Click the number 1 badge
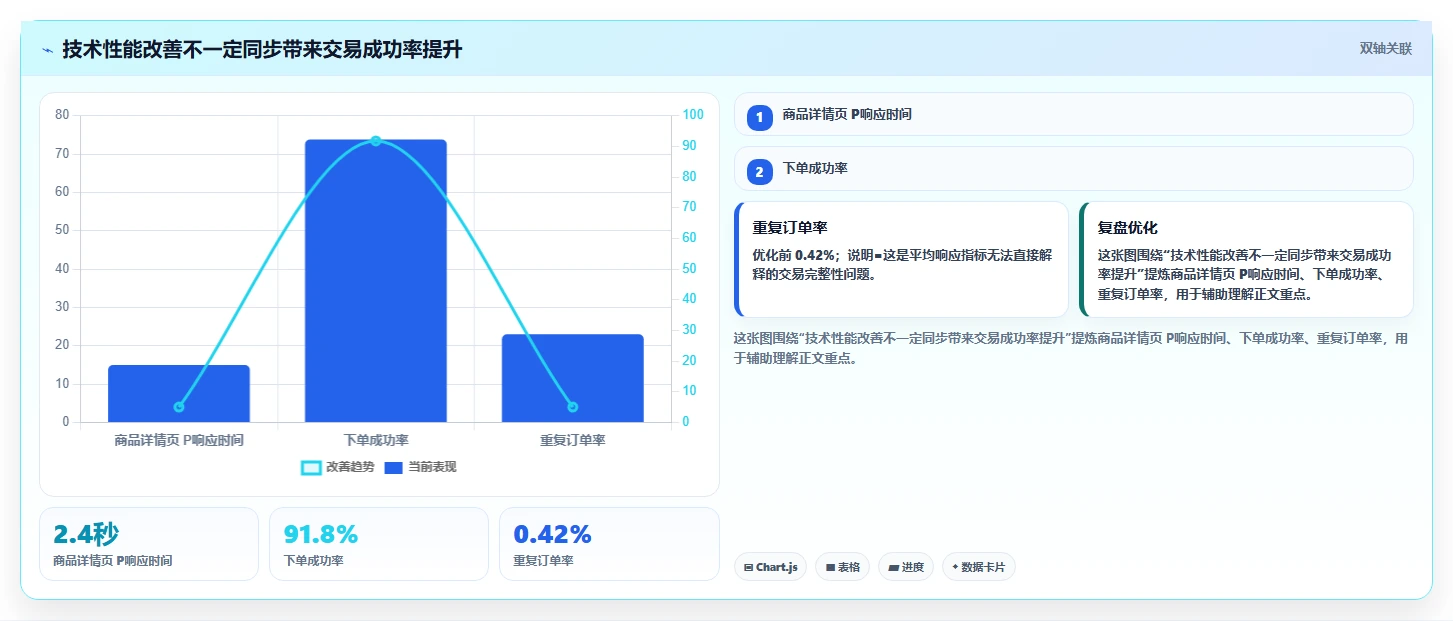1453x621 pixels. pos(759,117)
